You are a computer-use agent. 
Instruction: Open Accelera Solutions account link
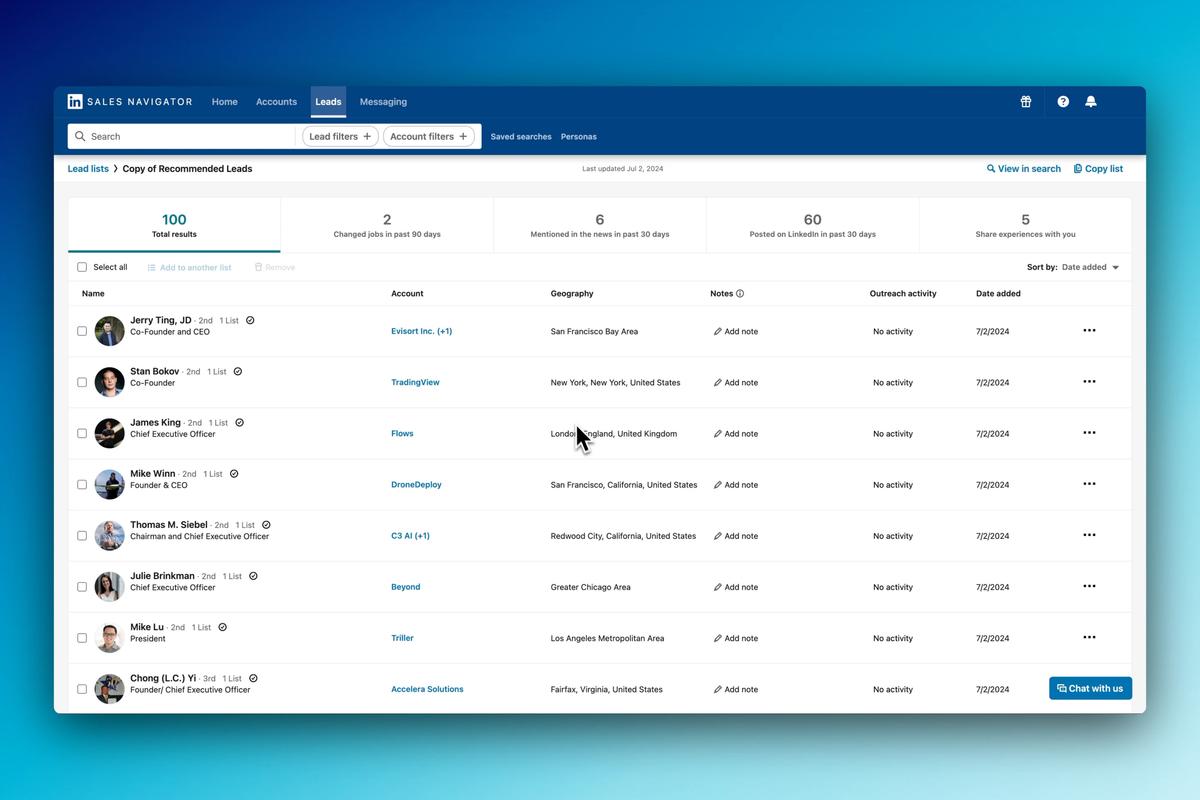[x=427, y=689]
